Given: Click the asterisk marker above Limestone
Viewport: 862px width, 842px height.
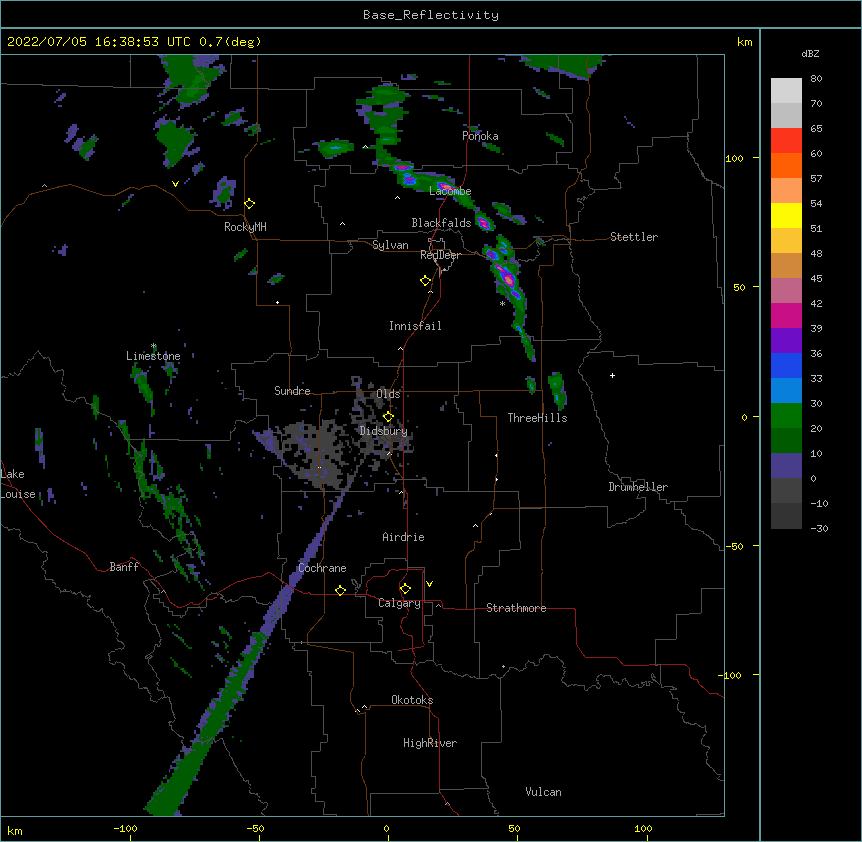Looking at the screenshot, I should click(154, 346).
